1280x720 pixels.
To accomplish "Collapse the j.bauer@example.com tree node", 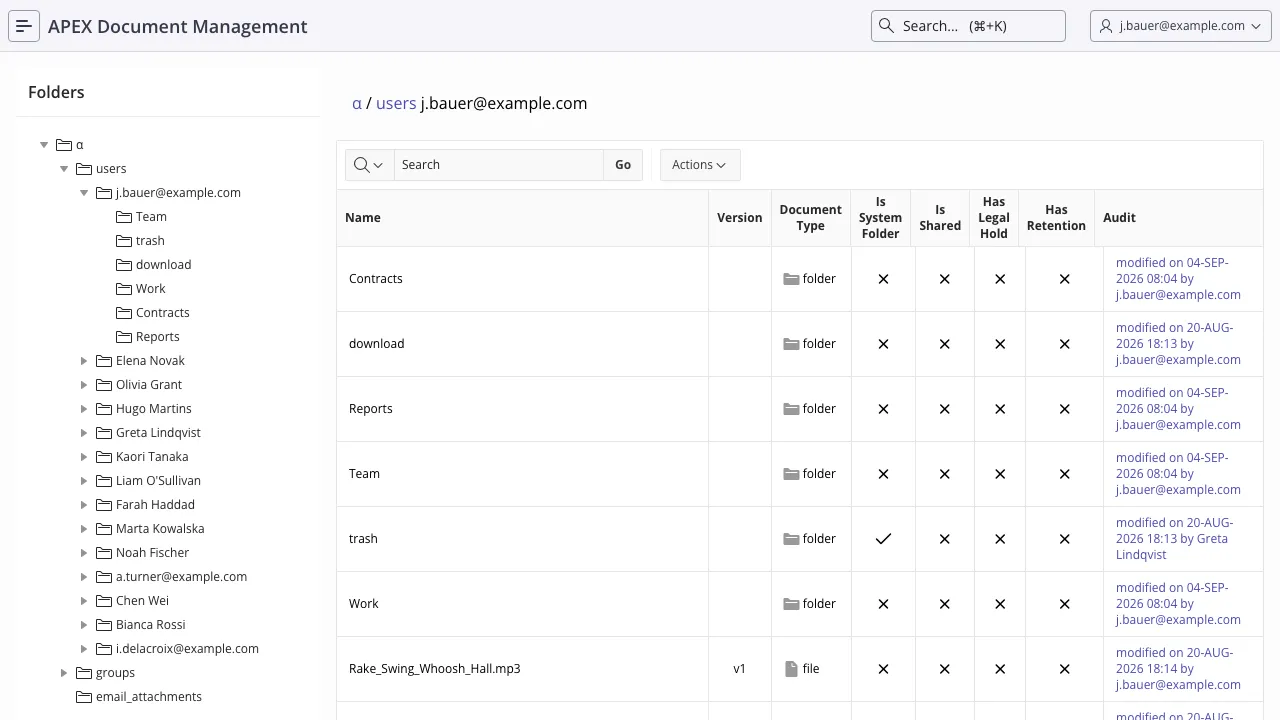I will click(84, 193).
